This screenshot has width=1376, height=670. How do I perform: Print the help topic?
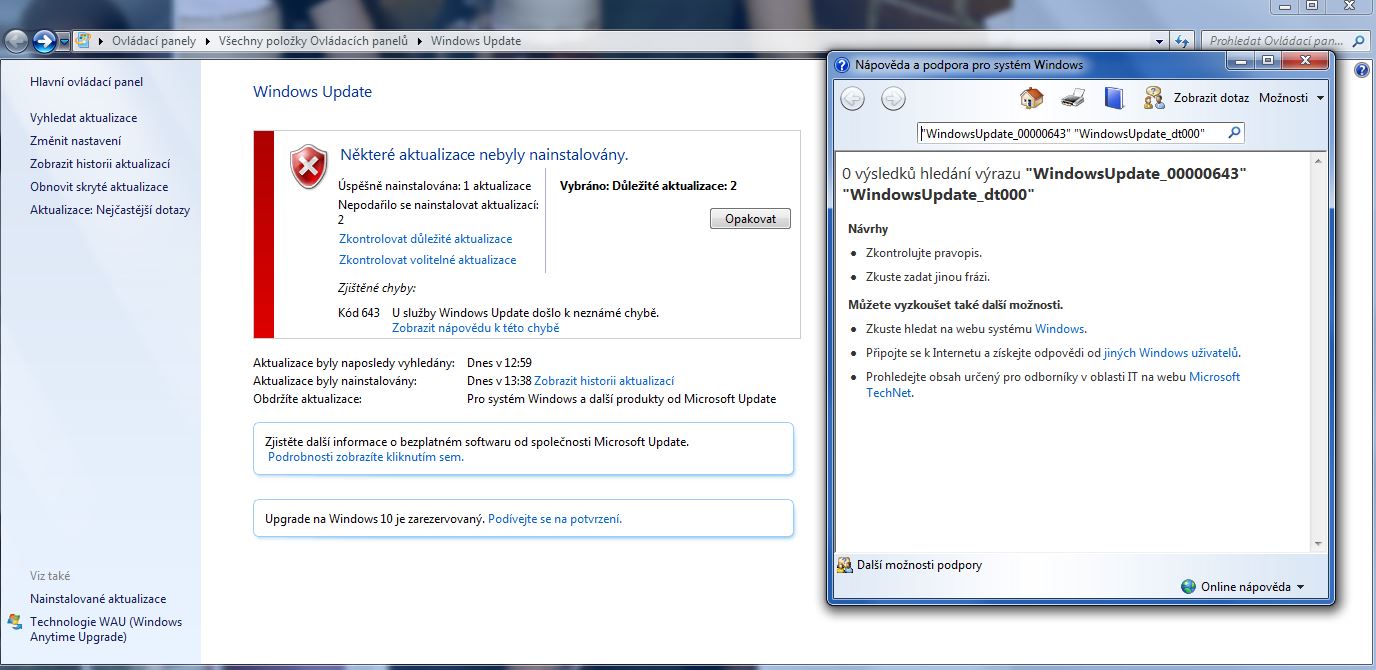pos(1073,98)
